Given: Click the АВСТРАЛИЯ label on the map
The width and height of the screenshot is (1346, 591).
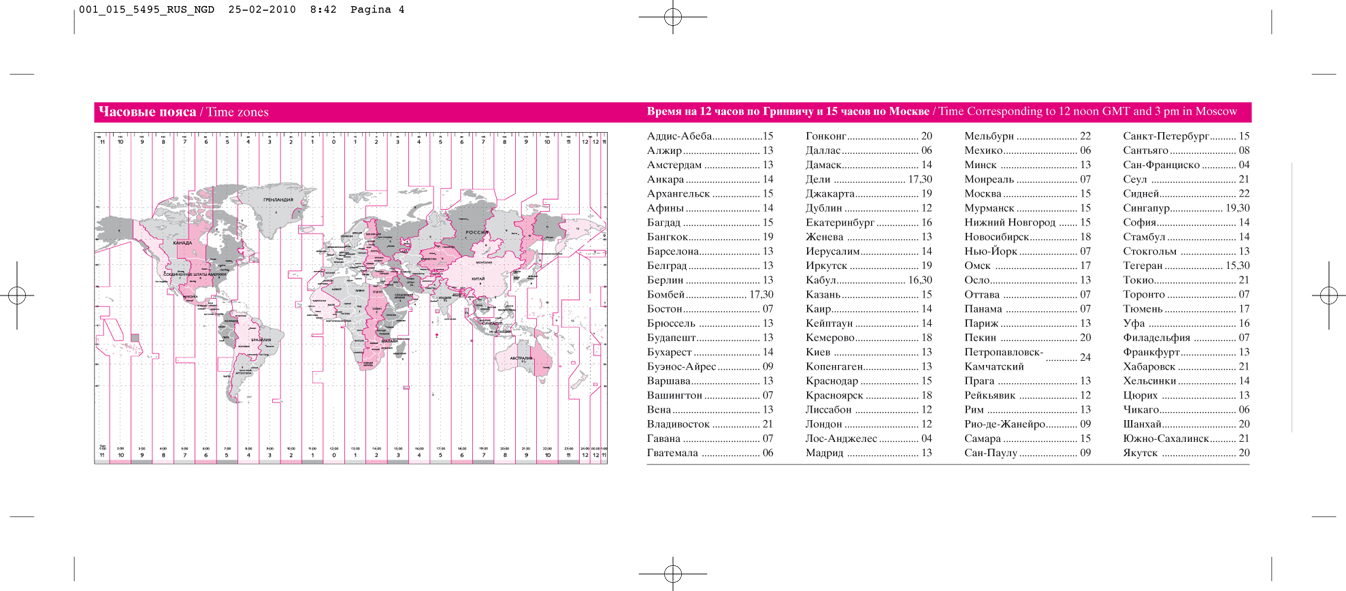Looking at the screenshot, I should [x=521, y=357].
